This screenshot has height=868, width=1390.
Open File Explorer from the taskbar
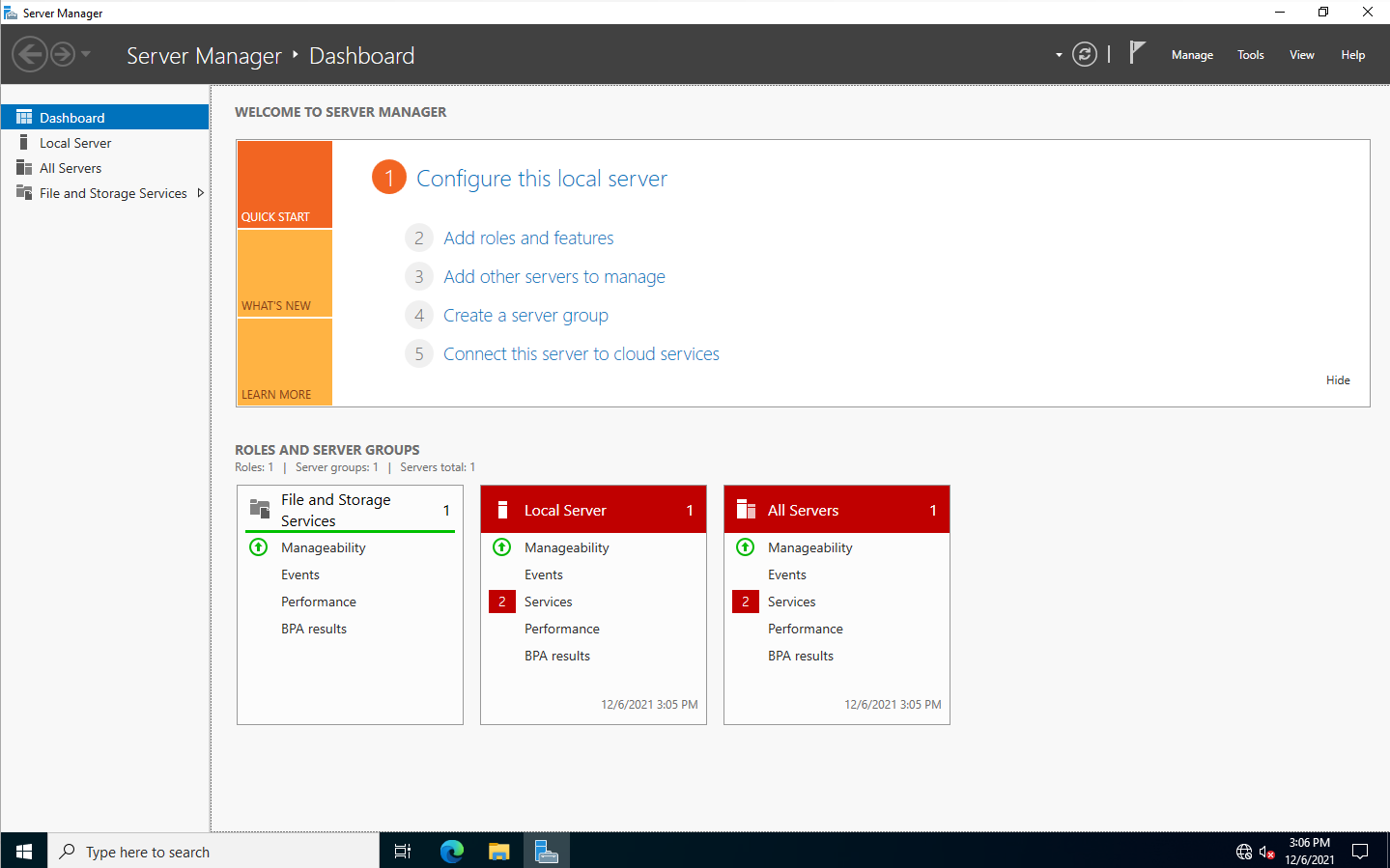point(498,851)
